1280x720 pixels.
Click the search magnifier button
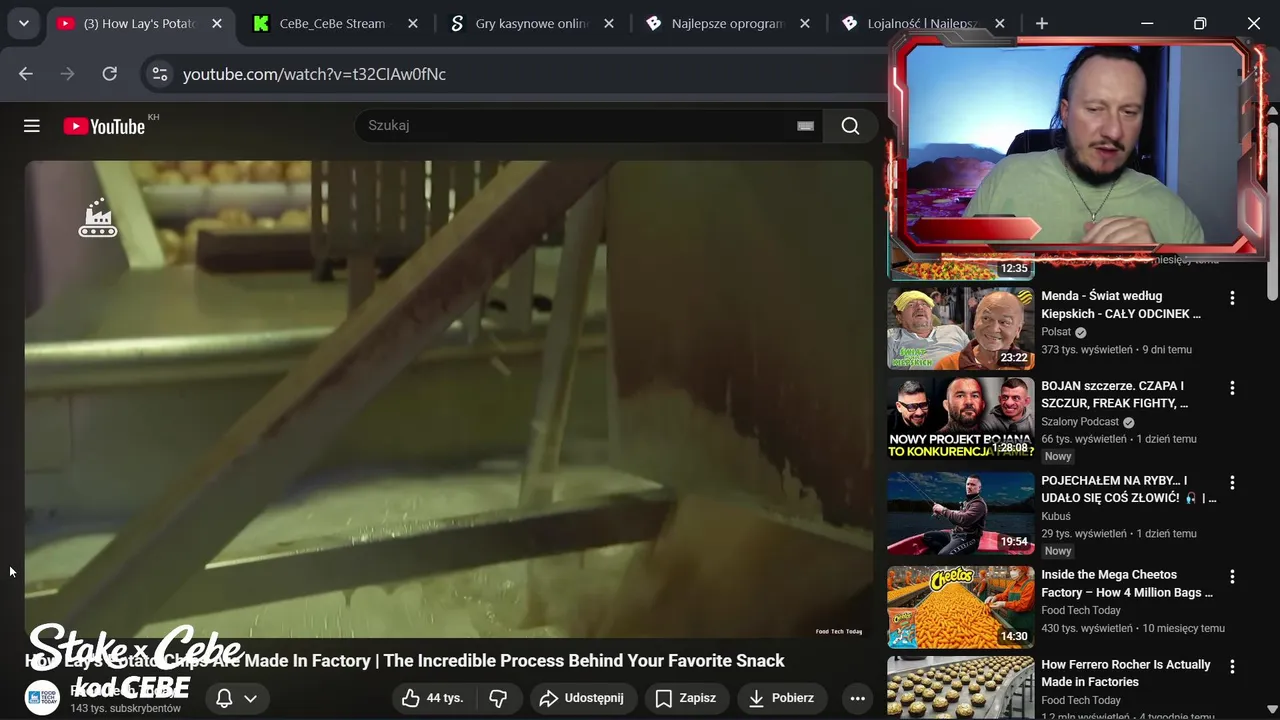850,125
